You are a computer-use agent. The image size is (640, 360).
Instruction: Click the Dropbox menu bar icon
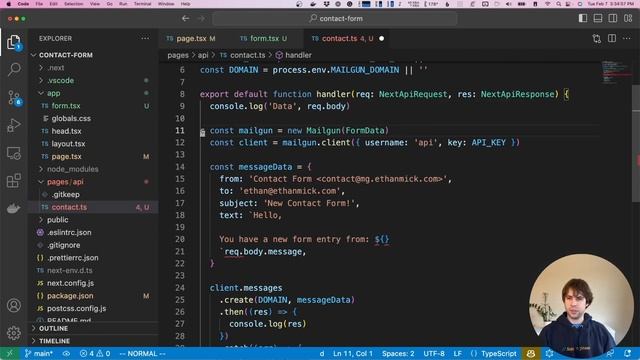point(326,4)
